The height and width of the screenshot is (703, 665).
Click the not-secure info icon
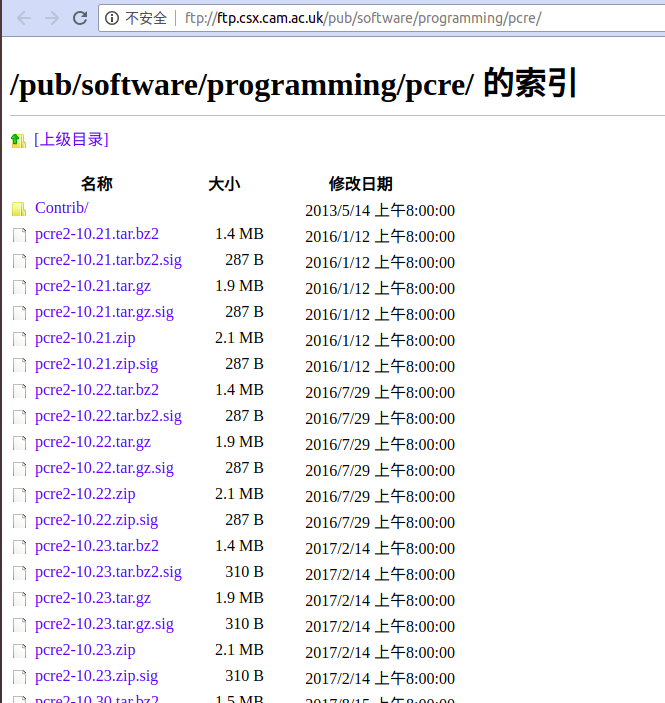(x=112, y=18)
